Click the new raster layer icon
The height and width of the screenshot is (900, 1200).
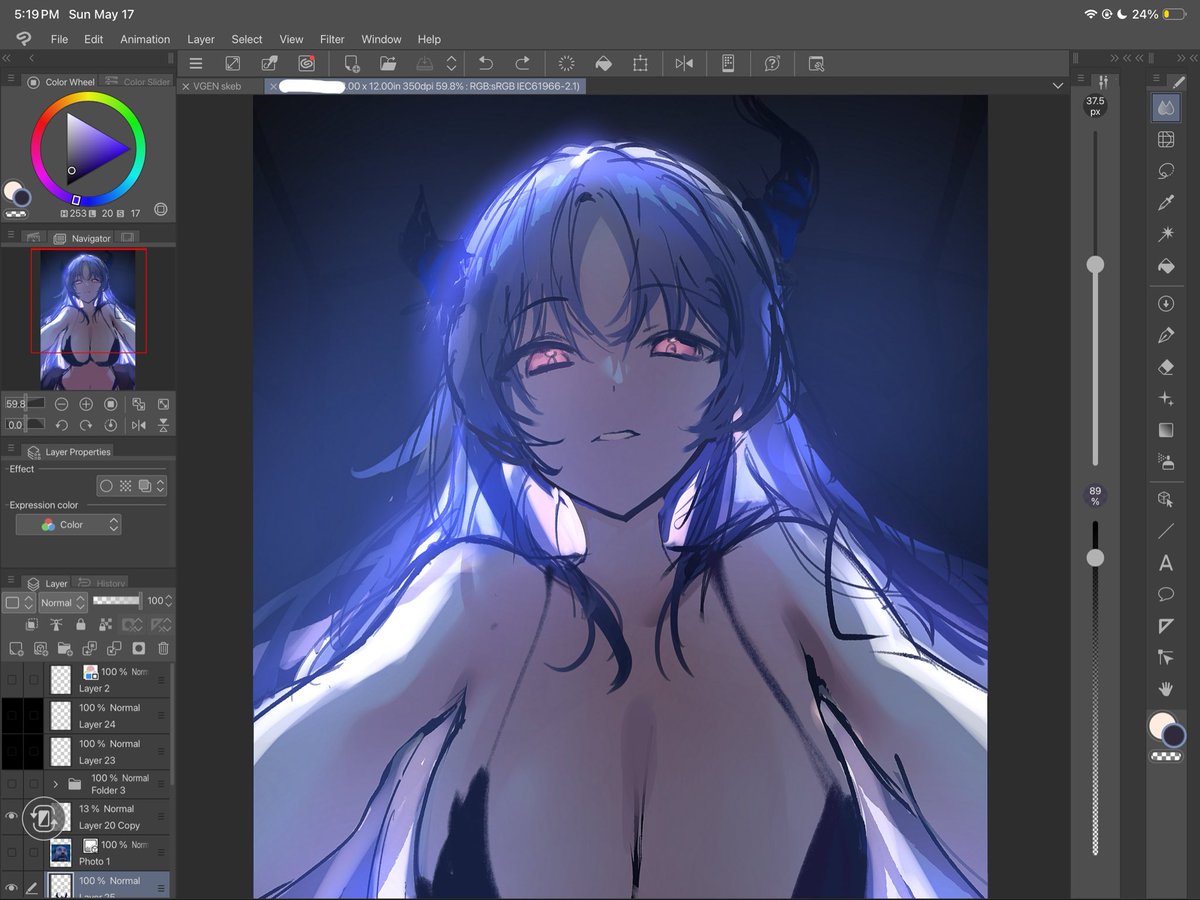pos(15,649)
